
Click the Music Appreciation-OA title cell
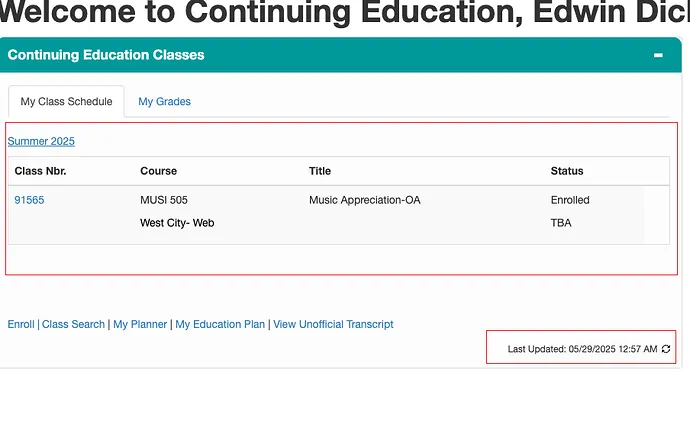click(x=364, y=200)
